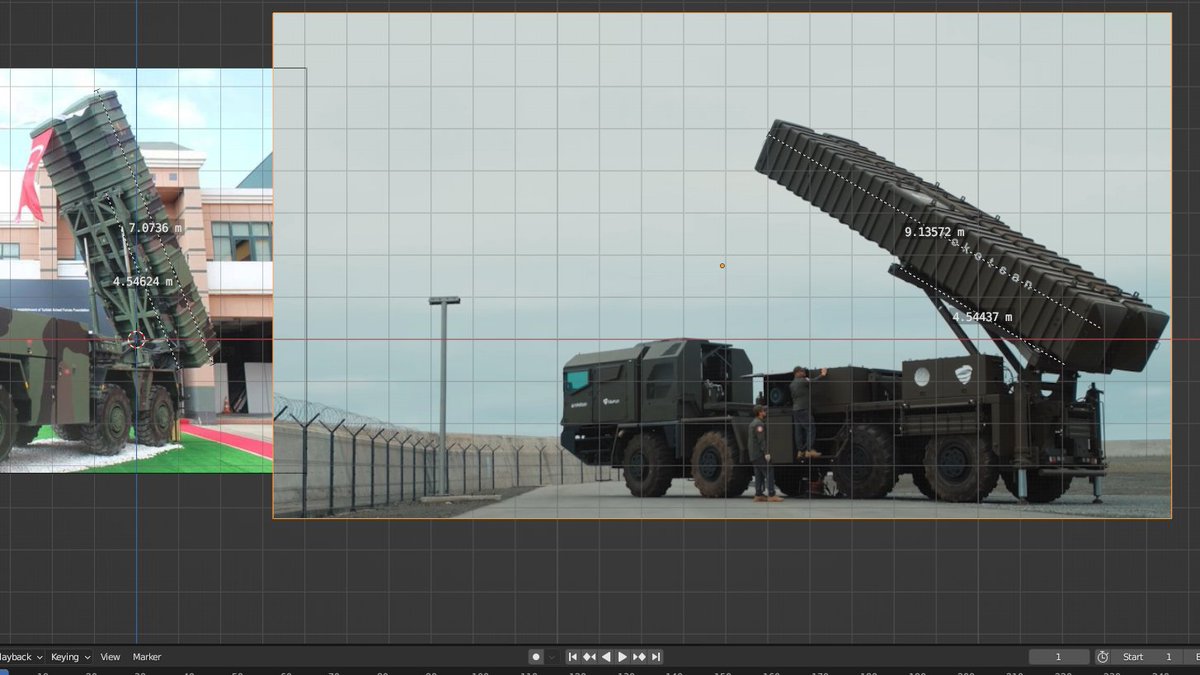The height and width of the screenshot is (675, 1200).
Task: Click the orange origin point of the reference image
Action: pyautogui.click(x=722, y=266)
